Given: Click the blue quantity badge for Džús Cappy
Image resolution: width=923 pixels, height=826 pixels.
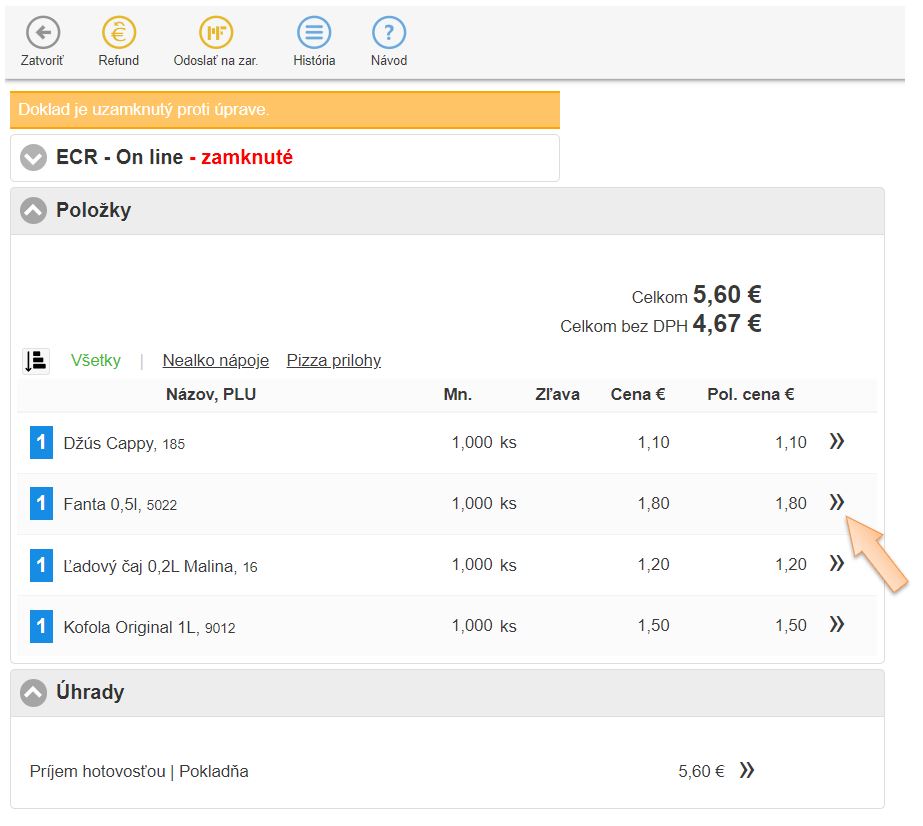Looking at the screenshot, I should (41, 442).
